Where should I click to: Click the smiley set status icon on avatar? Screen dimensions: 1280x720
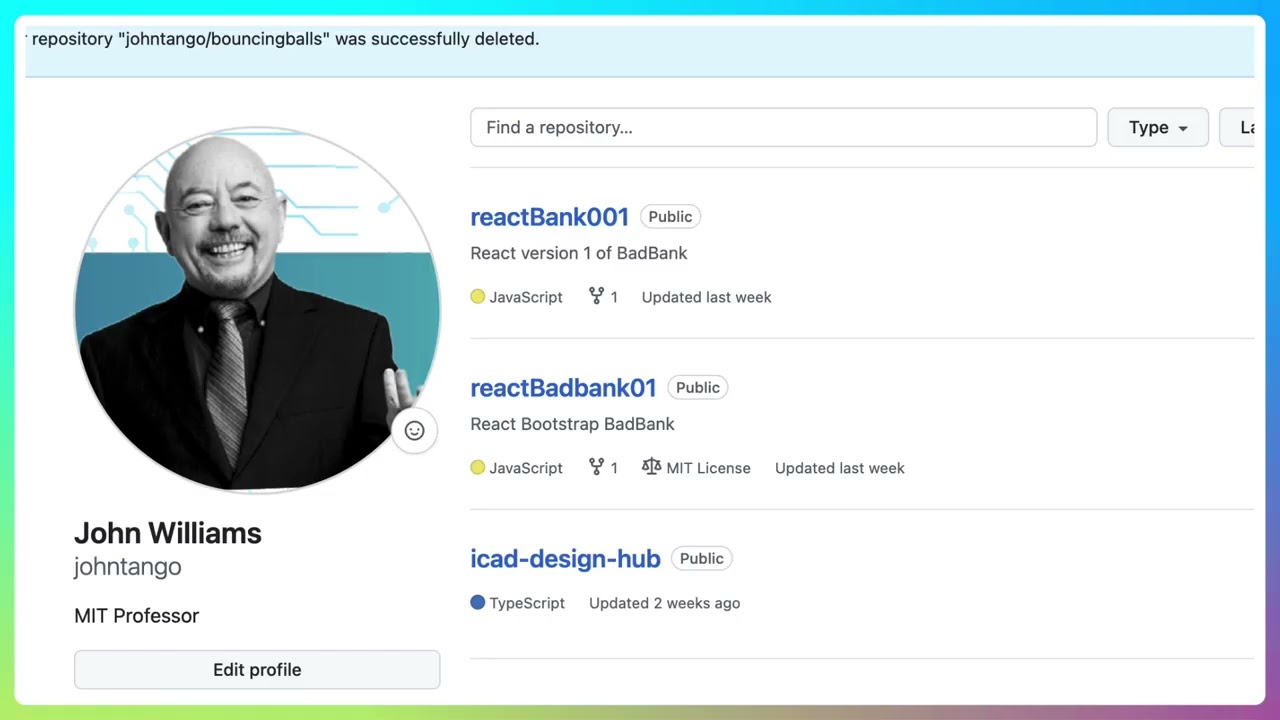tap(414, 431)
